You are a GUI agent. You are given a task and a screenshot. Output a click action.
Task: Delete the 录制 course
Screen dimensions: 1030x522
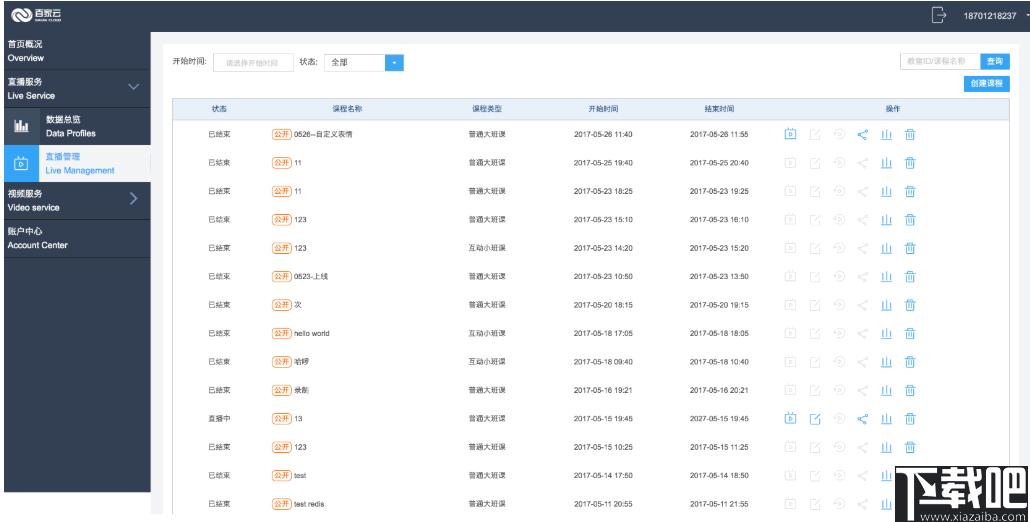click(910, 390)
